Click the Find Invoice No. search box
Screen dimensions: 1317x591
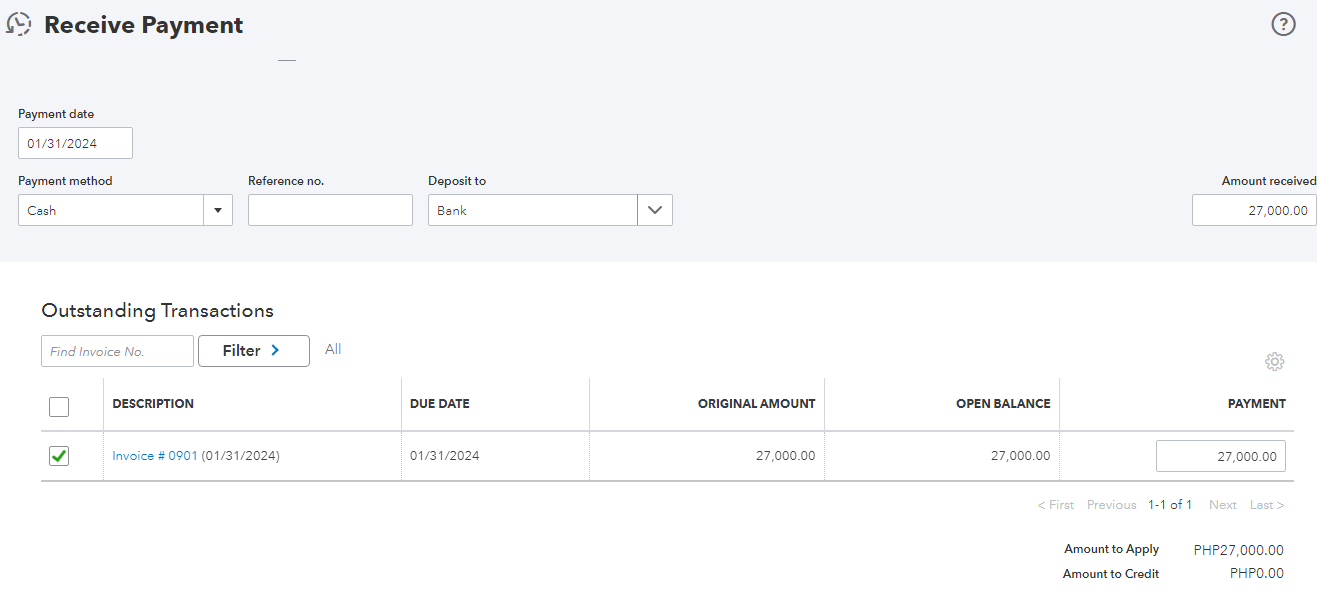pyautogui.click(x=117, y=351)
